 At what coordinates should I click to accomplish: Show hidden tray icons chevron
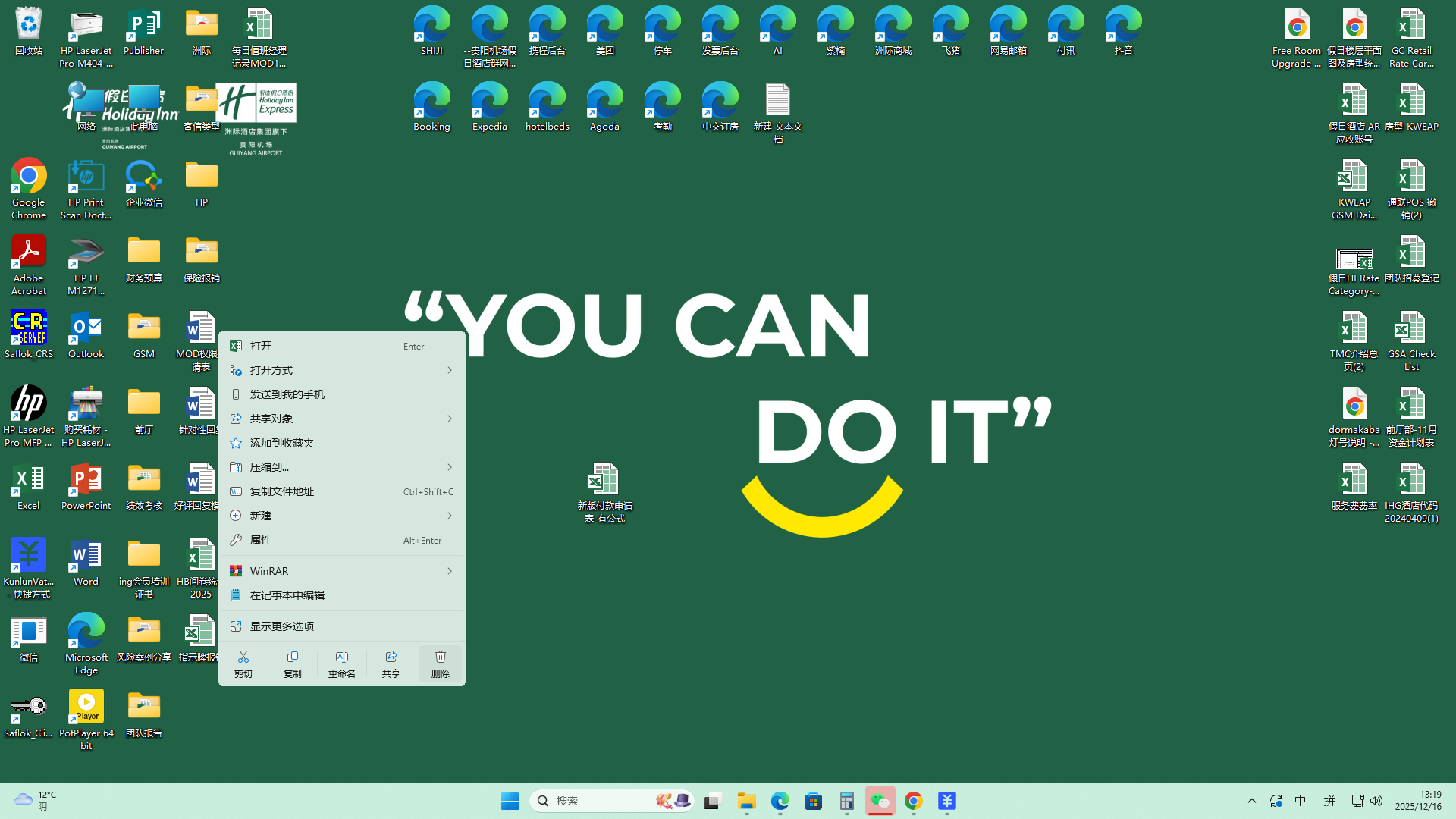(x=1252, y=801)
